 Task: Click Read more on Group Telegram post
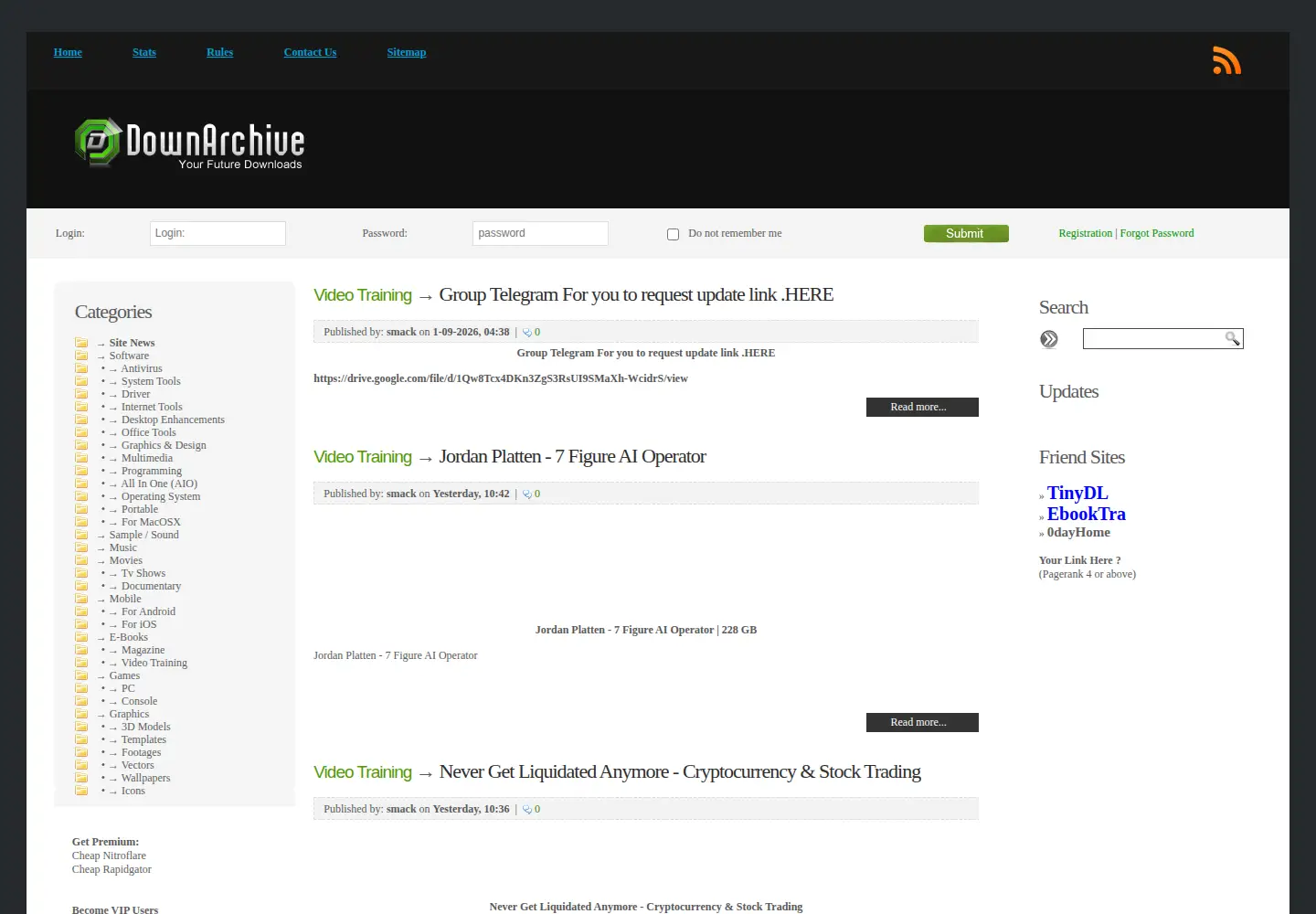coord(922,407)
